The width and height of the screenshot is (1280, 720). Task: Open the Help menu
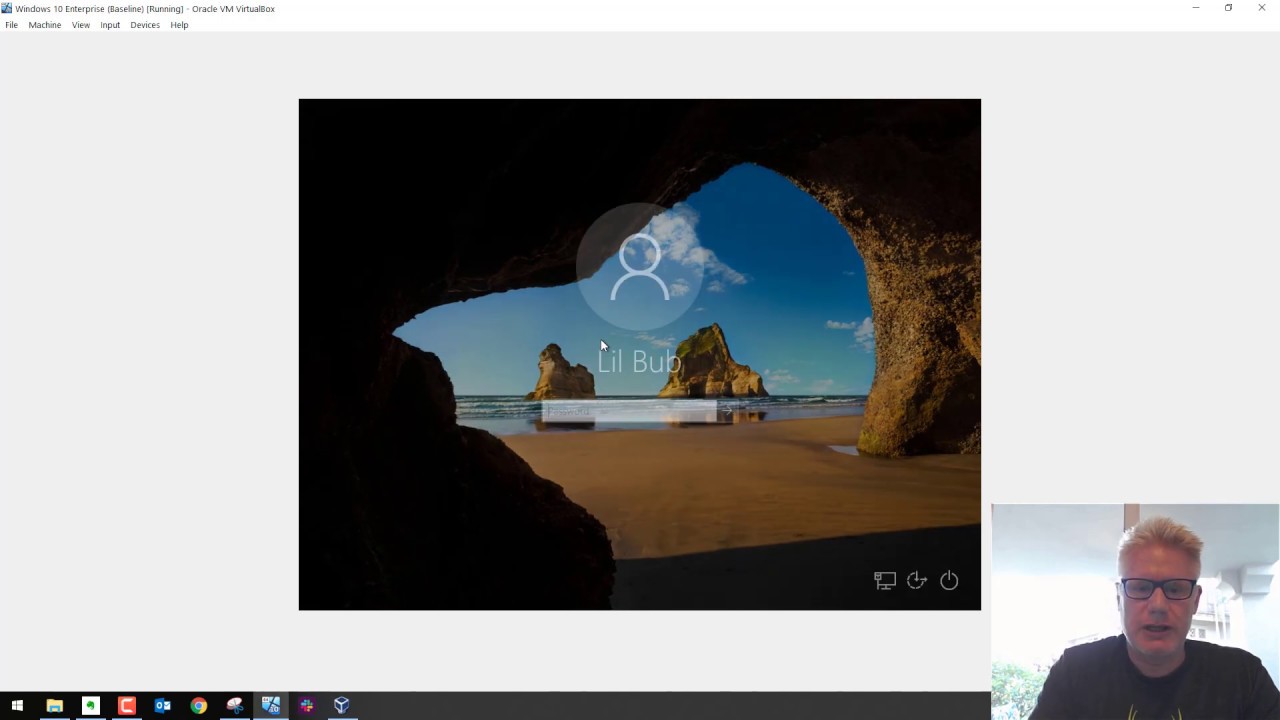[179, 25]
